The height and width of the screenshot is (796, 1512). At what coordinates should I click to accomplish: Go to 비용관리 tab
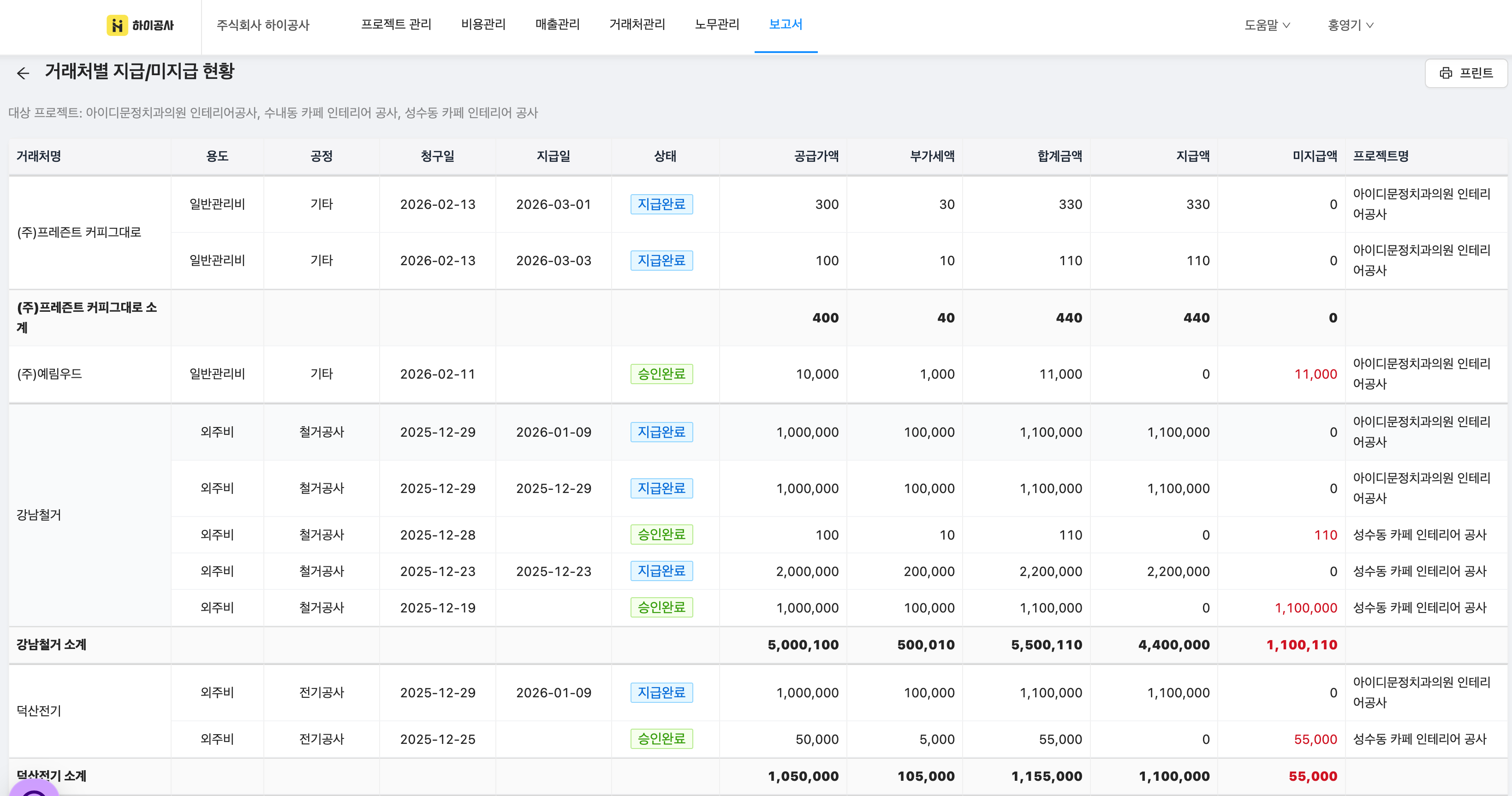click(483, 24)
